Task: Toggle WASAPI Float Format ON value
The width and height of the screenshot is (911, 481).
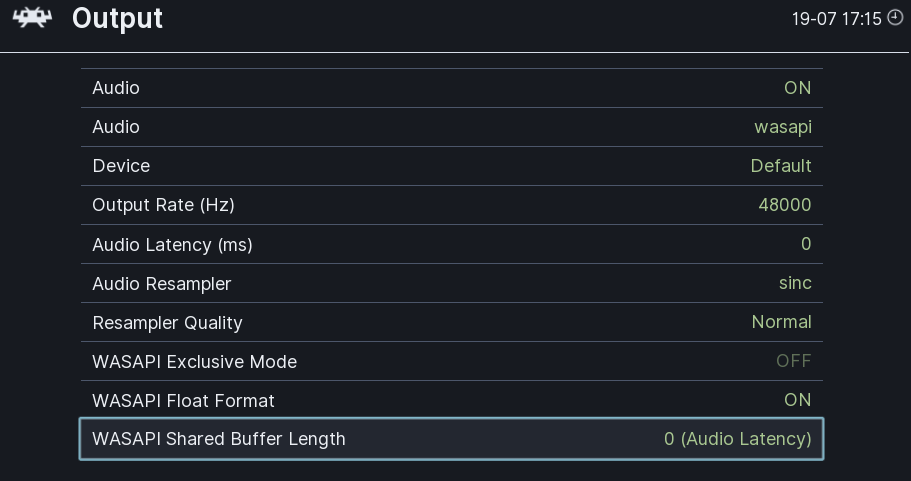Action: (797, 400)
